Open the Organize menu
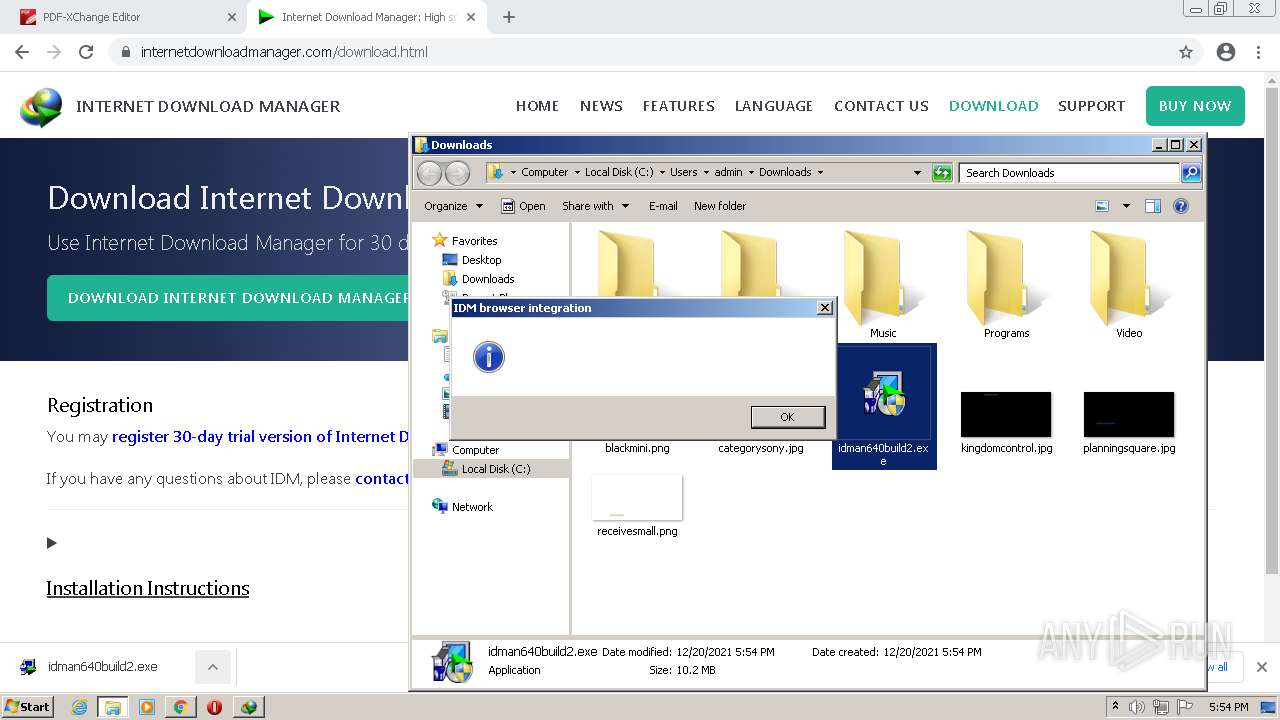Image resolution: width=1280 pixels, height=720 pixels. pyautogui.click(x=453, y=206)
